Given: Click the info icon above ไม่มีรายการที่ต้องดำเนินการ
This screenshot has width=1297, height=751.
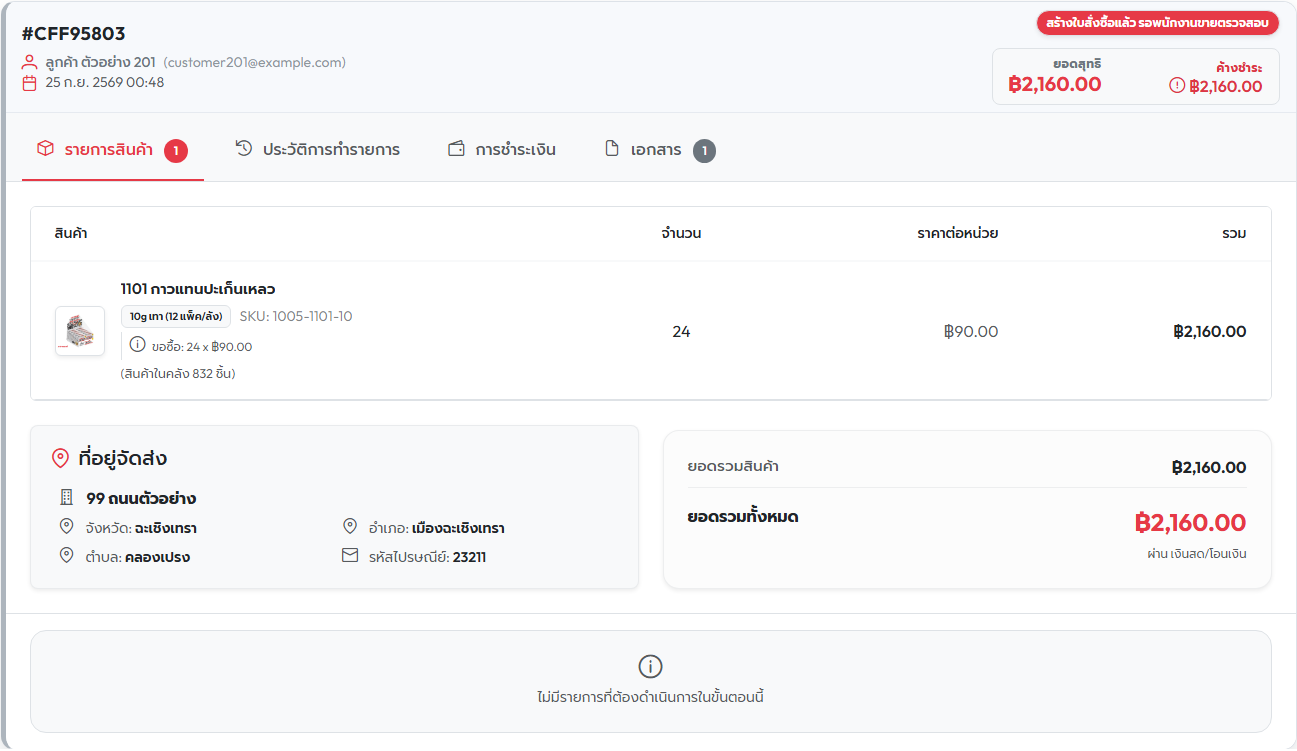Looking at the screenshot, I should pyautogui.click(x=650, y=667).
